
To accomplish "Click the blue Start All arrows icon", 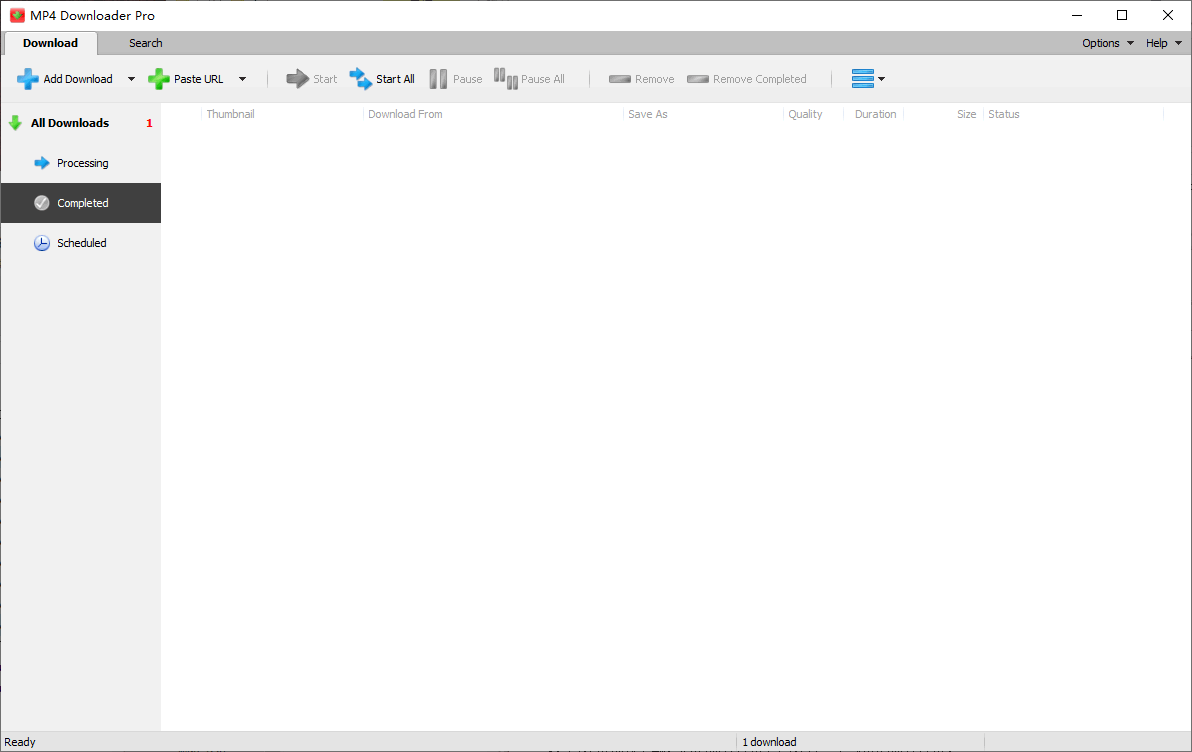I will pyautogui.click(x=360, y=78).
